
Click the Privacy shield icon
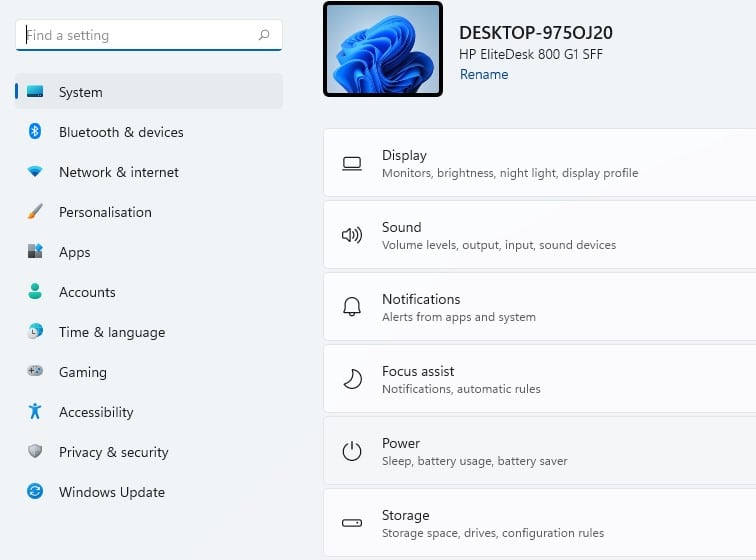(35, 451)
